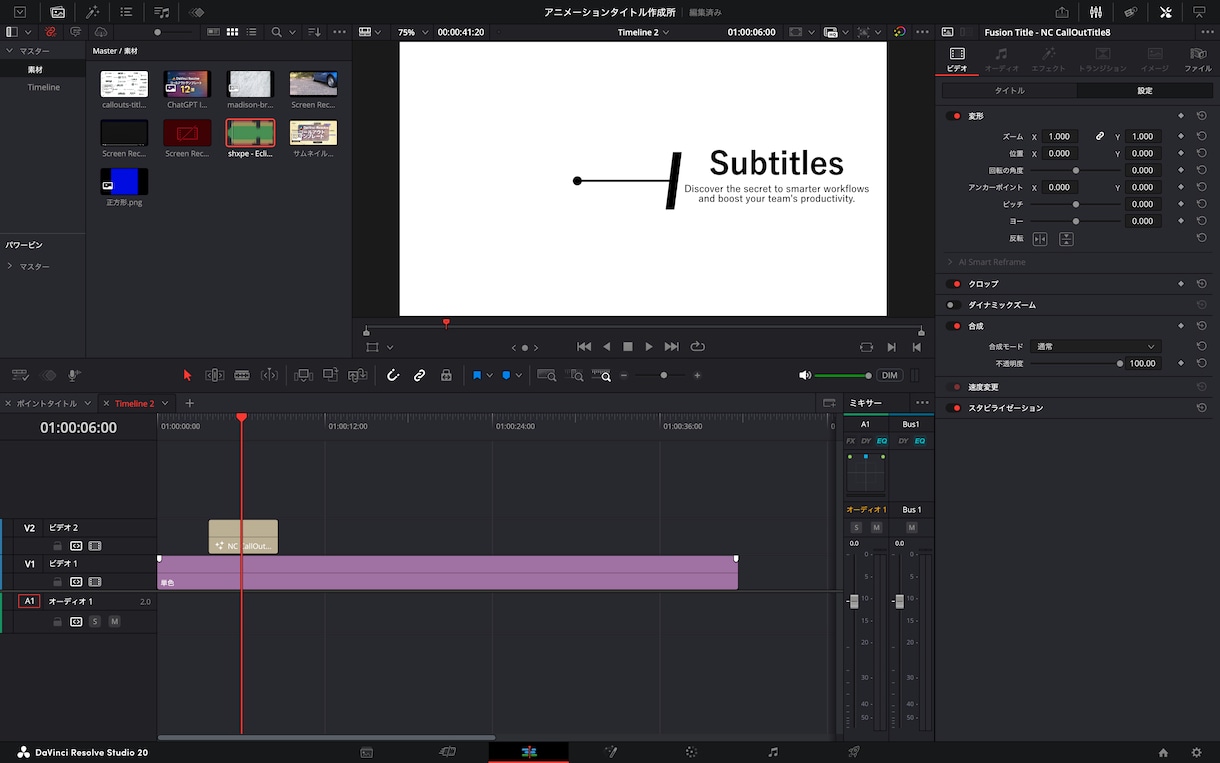Screen dimensions: 1220x763
Task: Click the Home project manager icon
Action: [1163, 752]
